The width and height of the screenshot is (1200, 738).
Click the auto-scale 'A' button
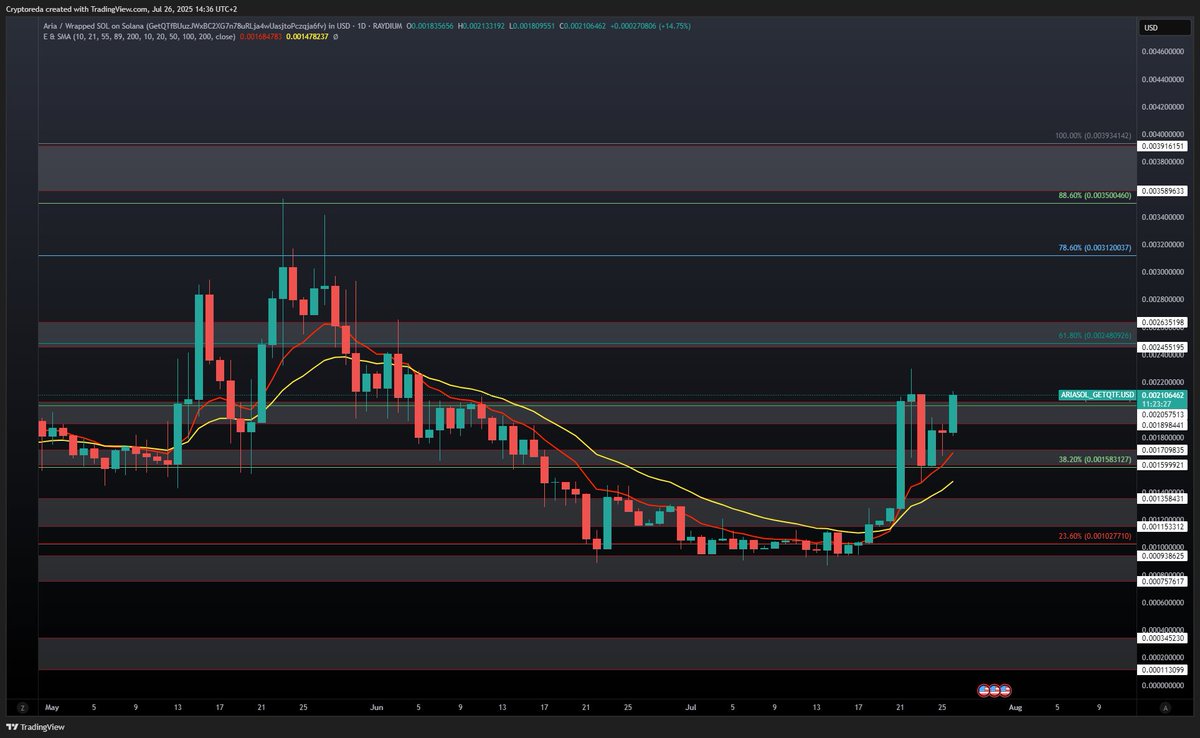[1166, 706]
